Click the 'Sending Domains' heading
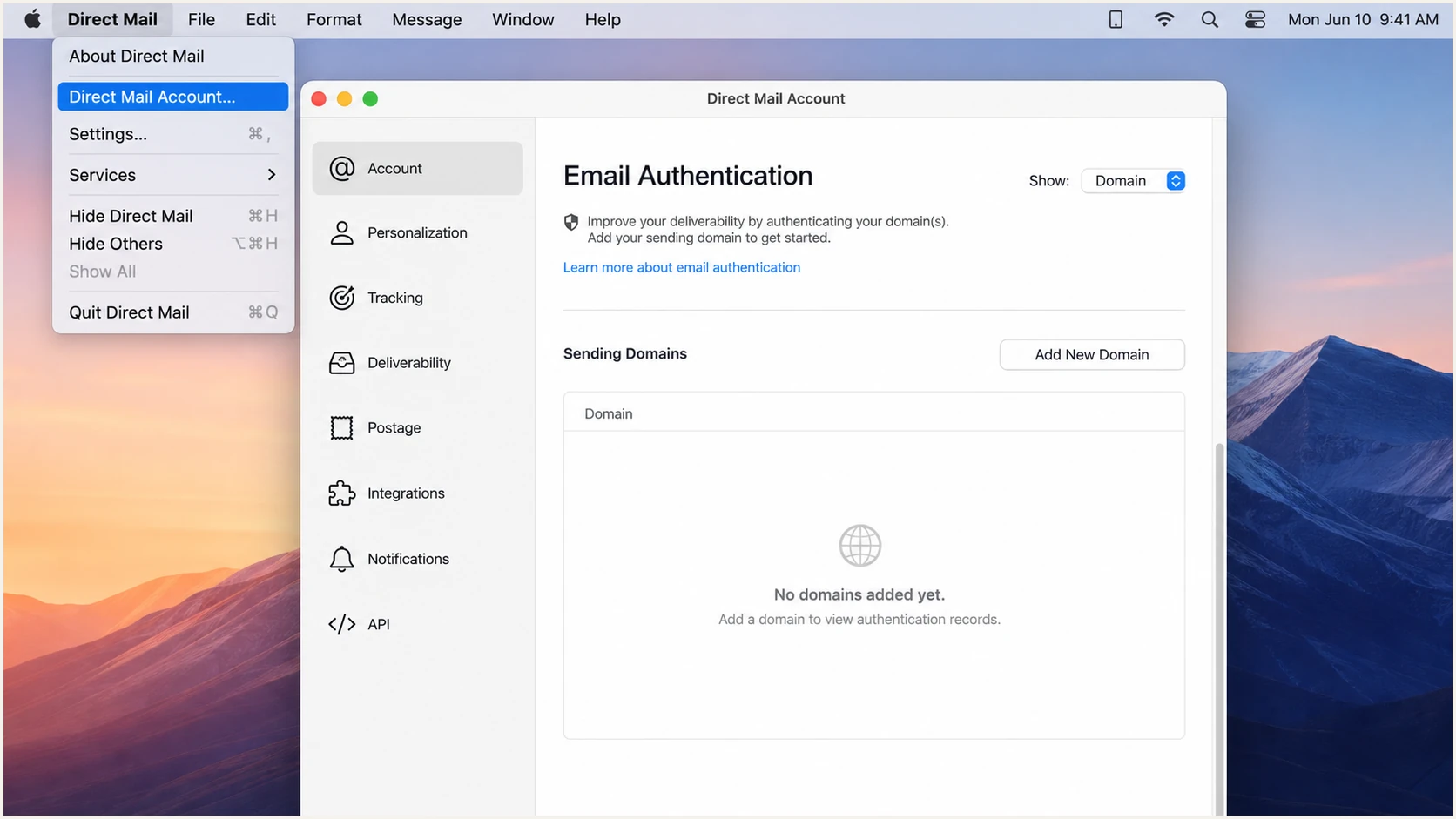This screenshot has height=819, width=1456. pyautogui.click(x=625, y=353)
